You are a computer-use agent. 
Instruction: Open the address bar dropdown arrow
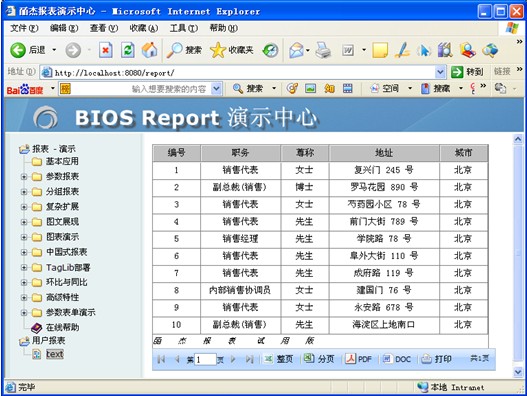pyautogui.click(x=440, y=72)
